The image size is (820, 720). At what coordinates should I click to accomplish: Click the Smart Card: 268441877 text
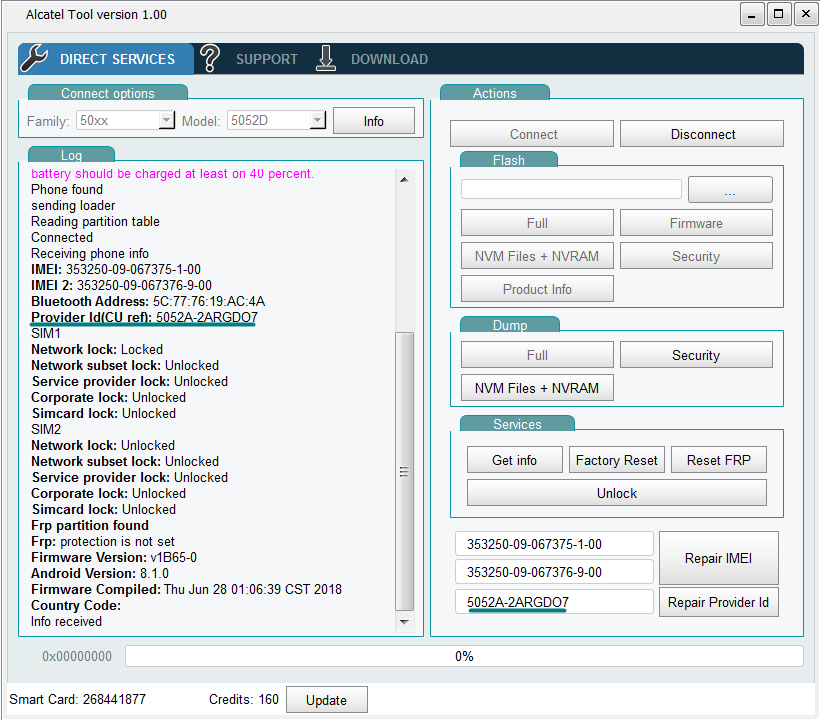(77, 699)
